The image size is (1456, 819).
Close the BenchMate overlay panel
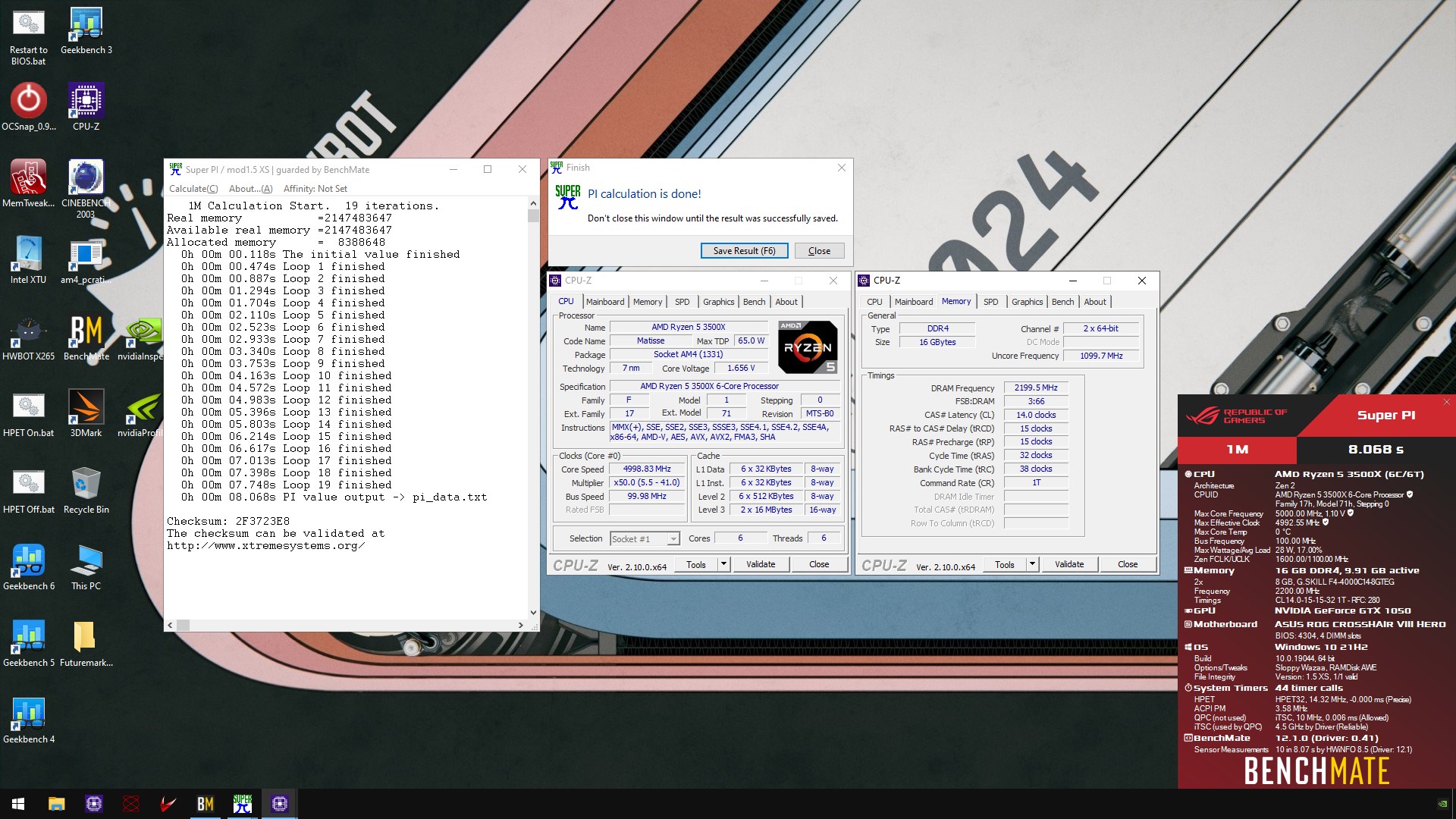[1447, 402]
